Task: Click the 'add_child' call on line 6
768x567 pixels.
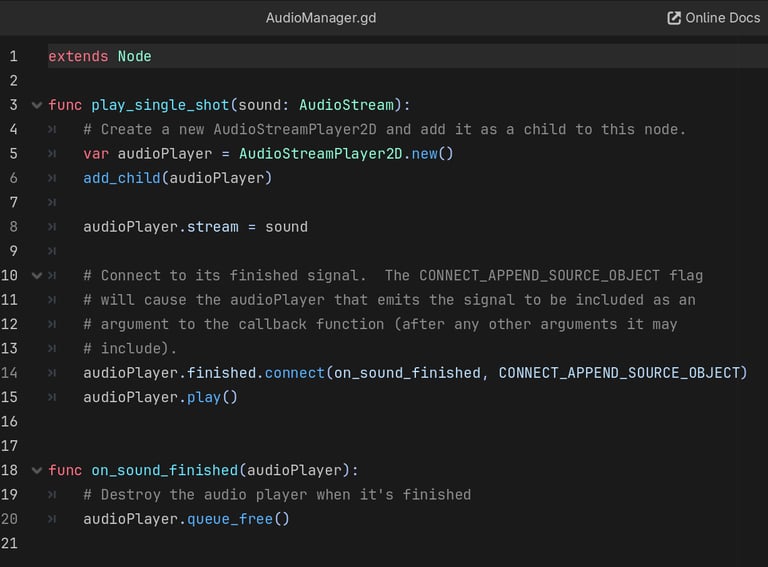Action: pos(121,178)
